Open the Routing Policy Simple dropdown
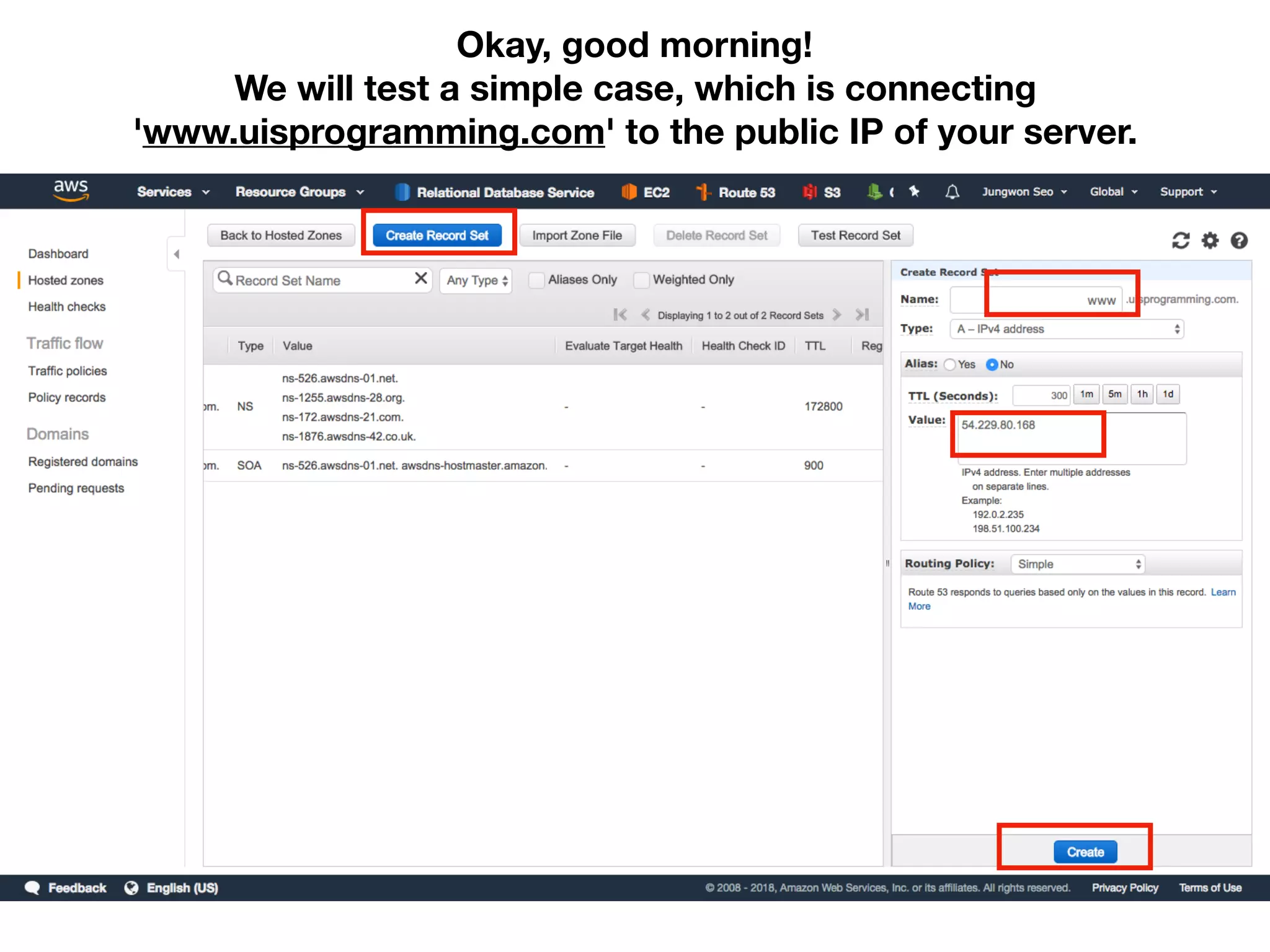1270x952 pixels. click(x=1078, y=564)
